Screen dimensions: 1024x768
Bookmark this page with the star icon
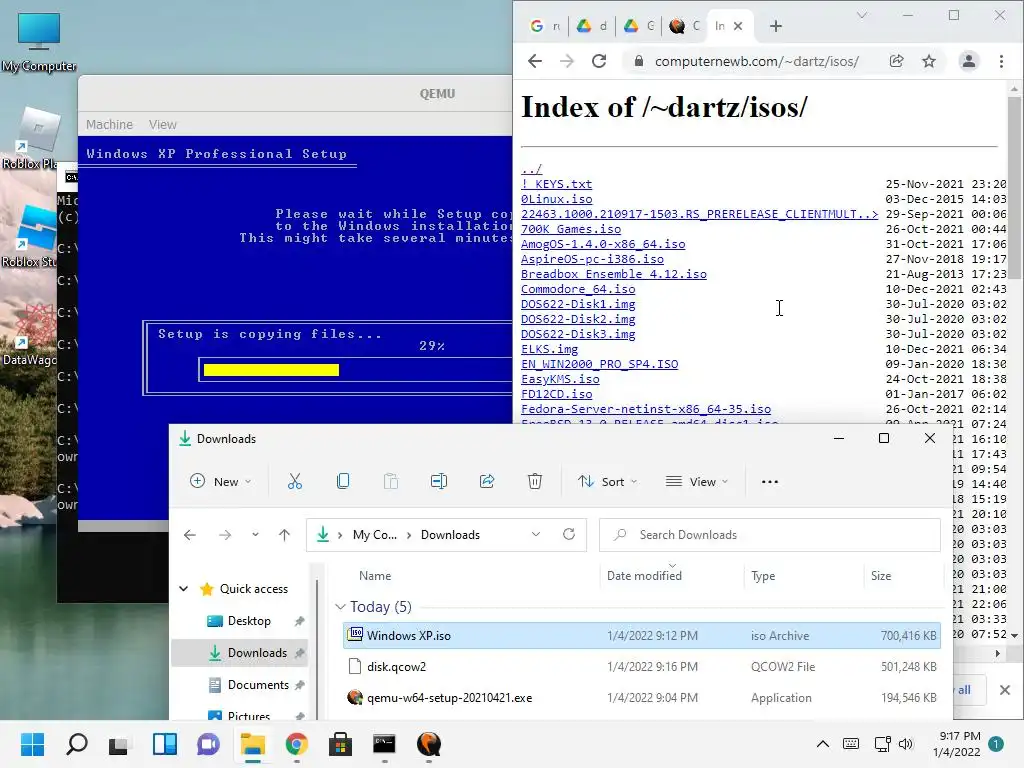click(x=929, y=61)
